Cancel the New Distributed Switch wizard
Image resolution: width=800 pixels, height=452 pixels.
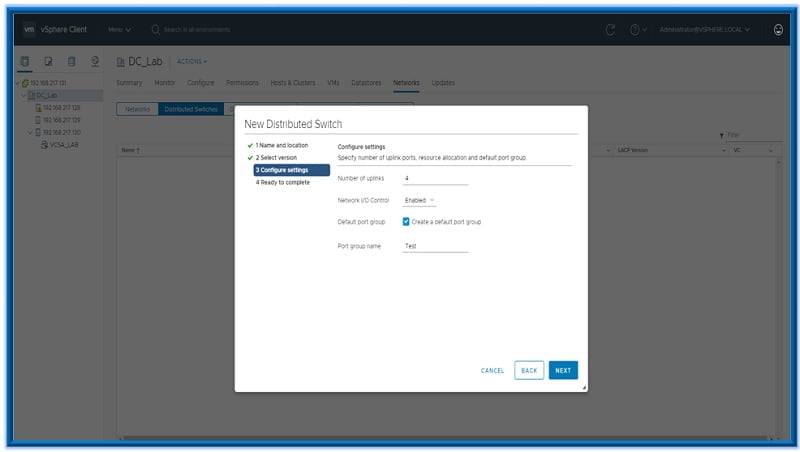pos(492,370)
